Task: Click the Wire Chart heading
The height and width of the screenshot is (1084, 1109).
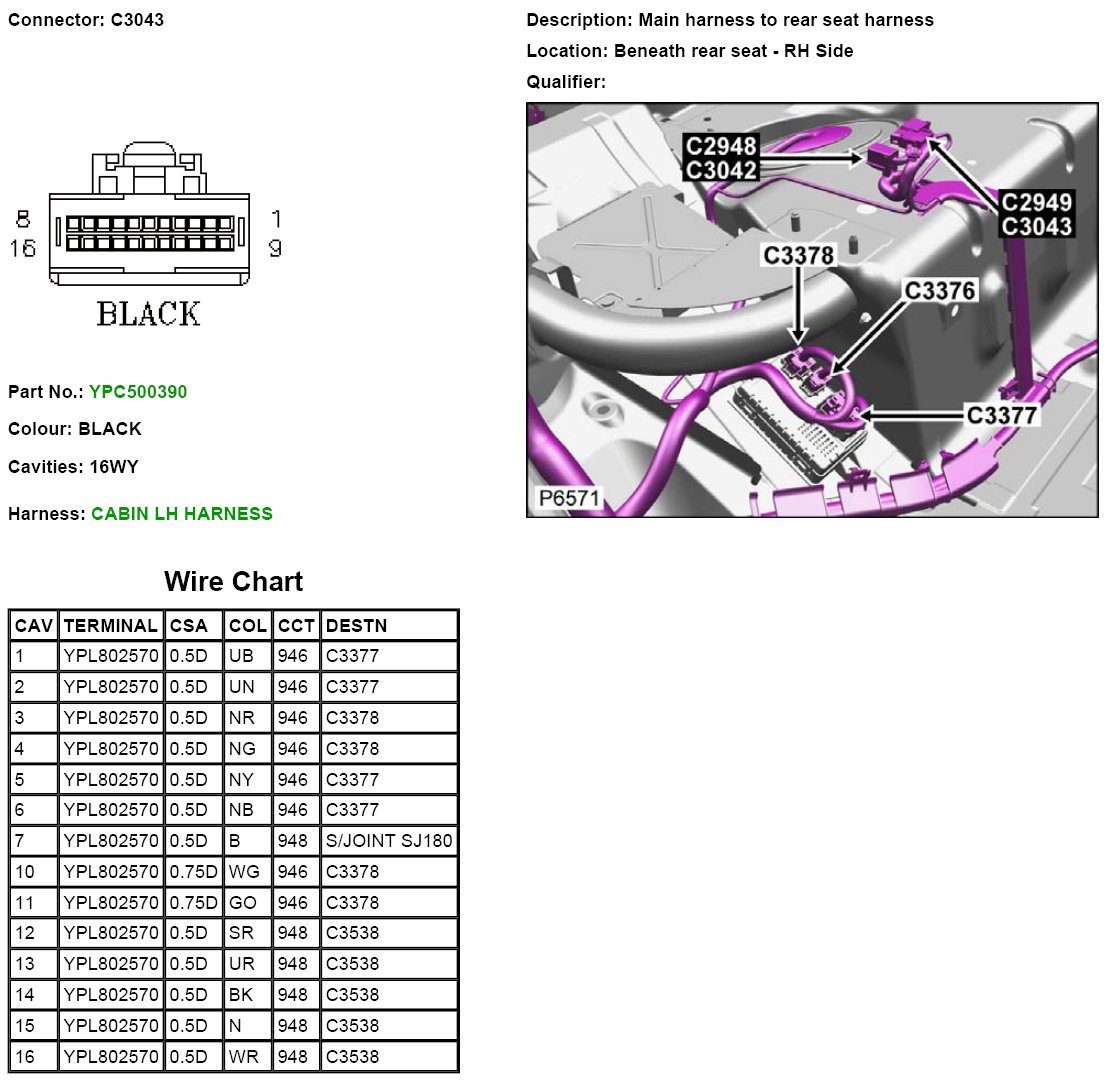Action: pos(233,582)
